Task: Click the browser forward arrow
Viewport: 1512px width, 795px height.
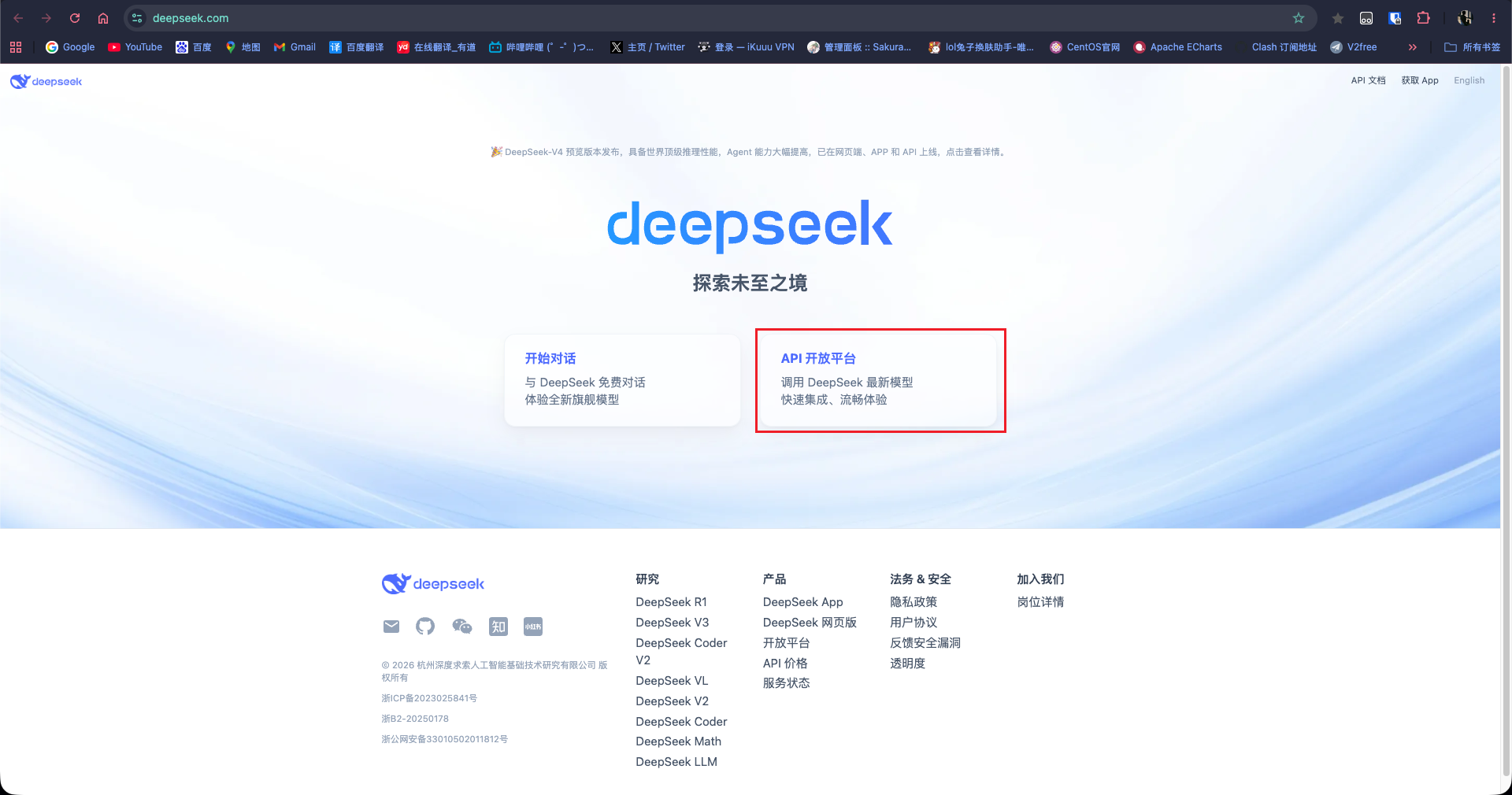Action: click(46, 18)
